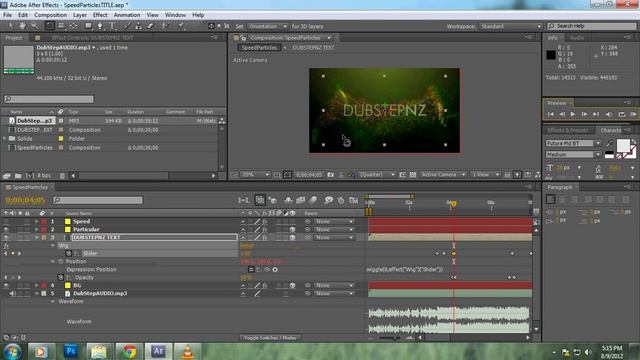Click the Windows Start button
Viewport: 640px width, 360px height.
12,351
